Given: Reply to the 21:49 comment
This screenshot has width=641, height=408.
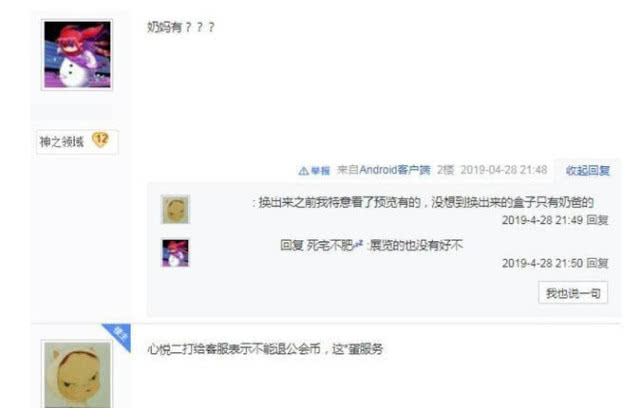Looking at the screenshot, I should [x=597, y=220].
